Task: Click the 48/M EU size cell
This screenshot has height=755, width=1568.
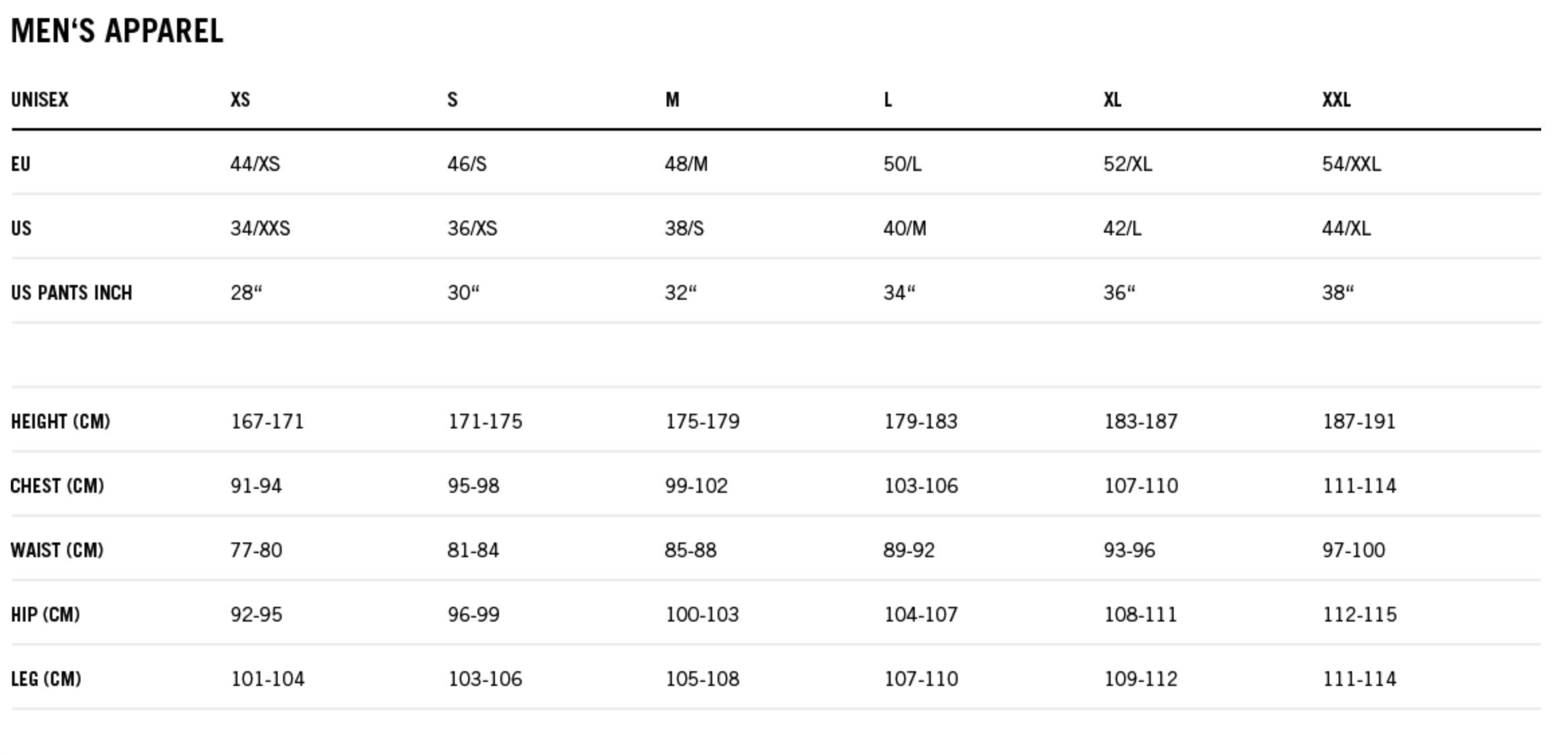Action: [x=685, y=164]
